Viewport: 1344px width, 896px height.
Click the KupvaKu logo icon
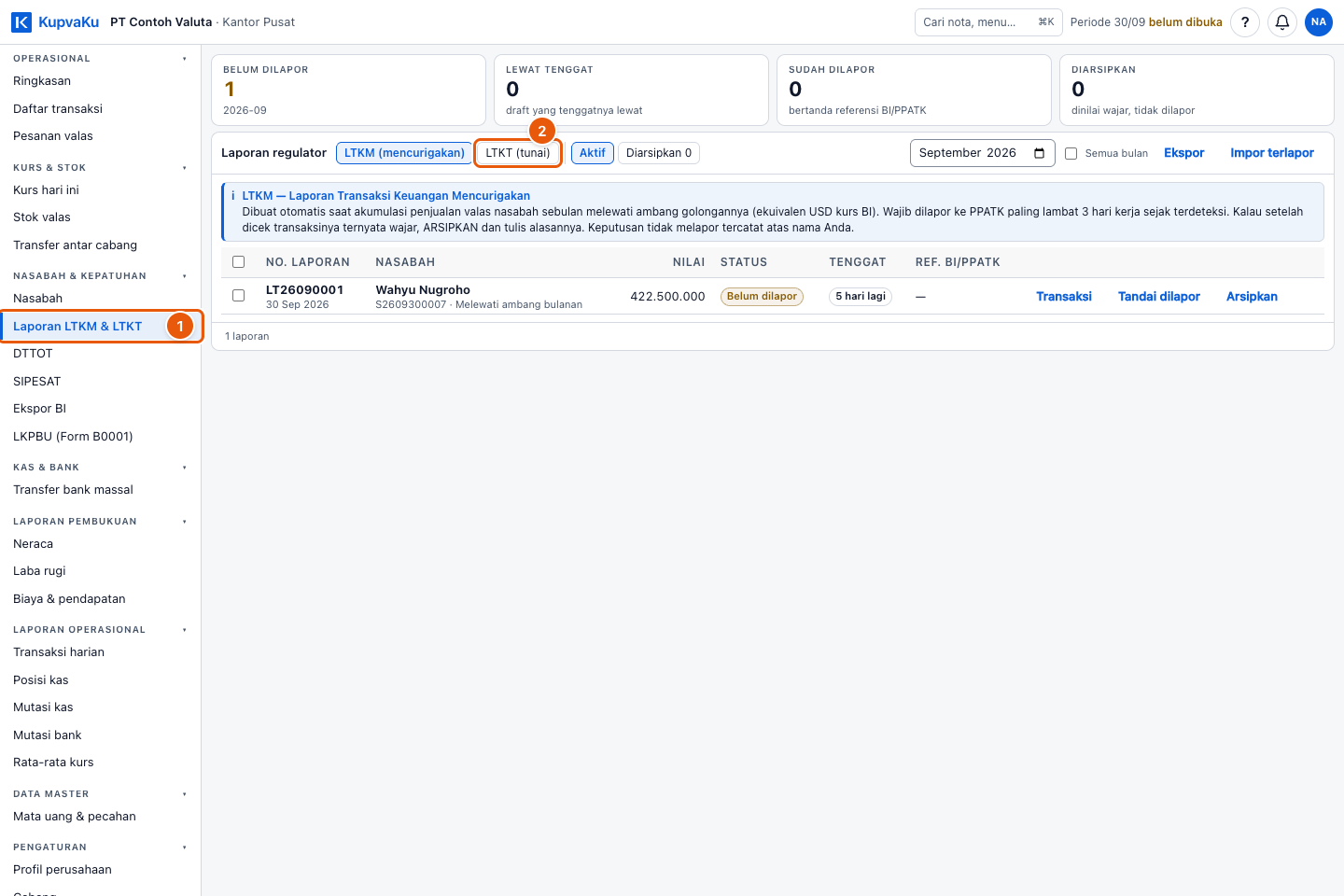click(x=21, y=22)
